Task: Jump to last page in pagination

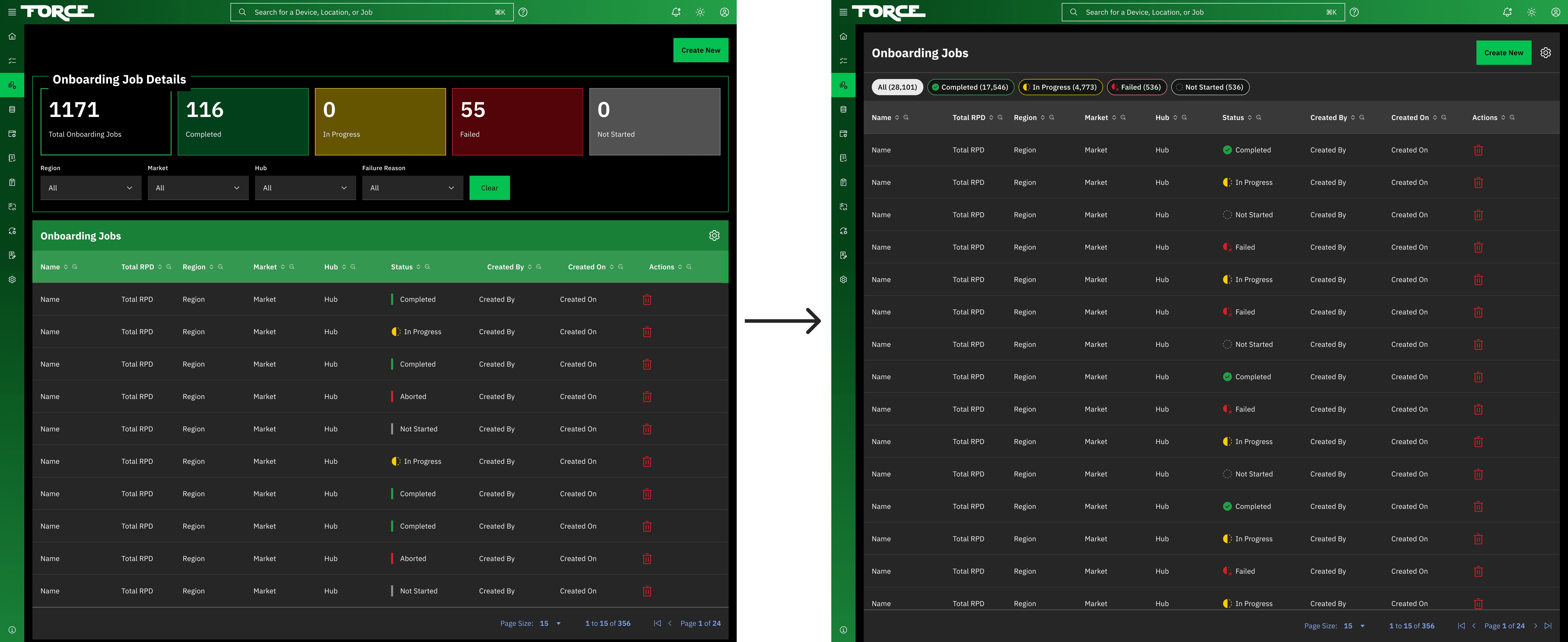Action: pos(1548,626)
